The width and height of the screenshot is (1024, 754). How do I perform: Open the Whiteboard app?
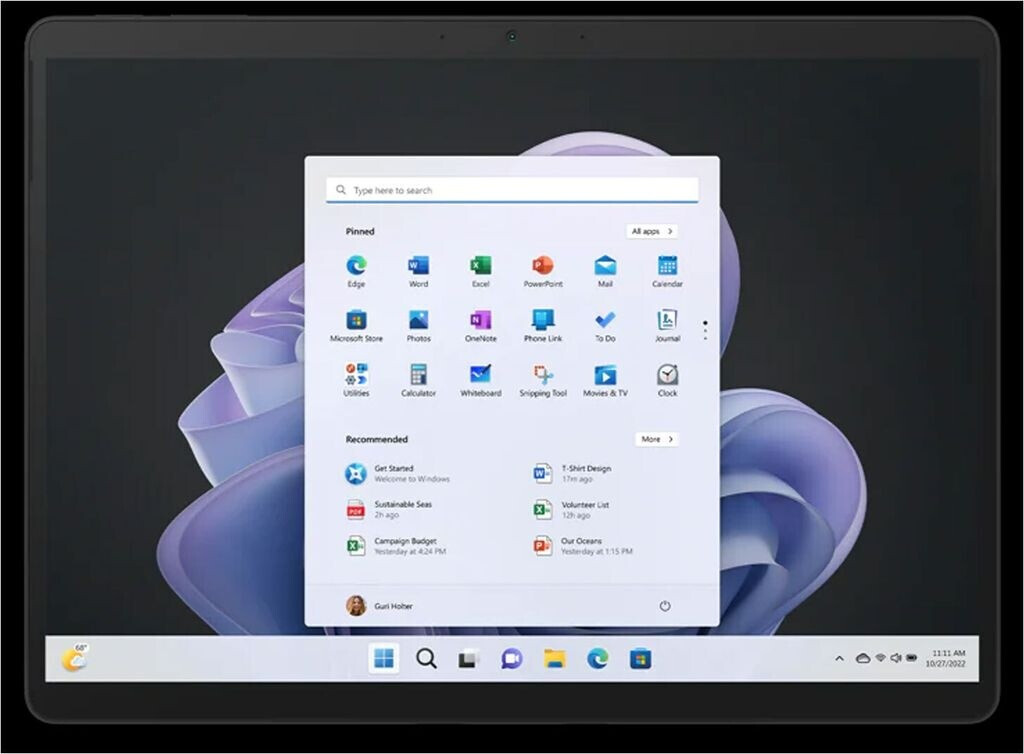pyautogui.click(x=480, y=376)
